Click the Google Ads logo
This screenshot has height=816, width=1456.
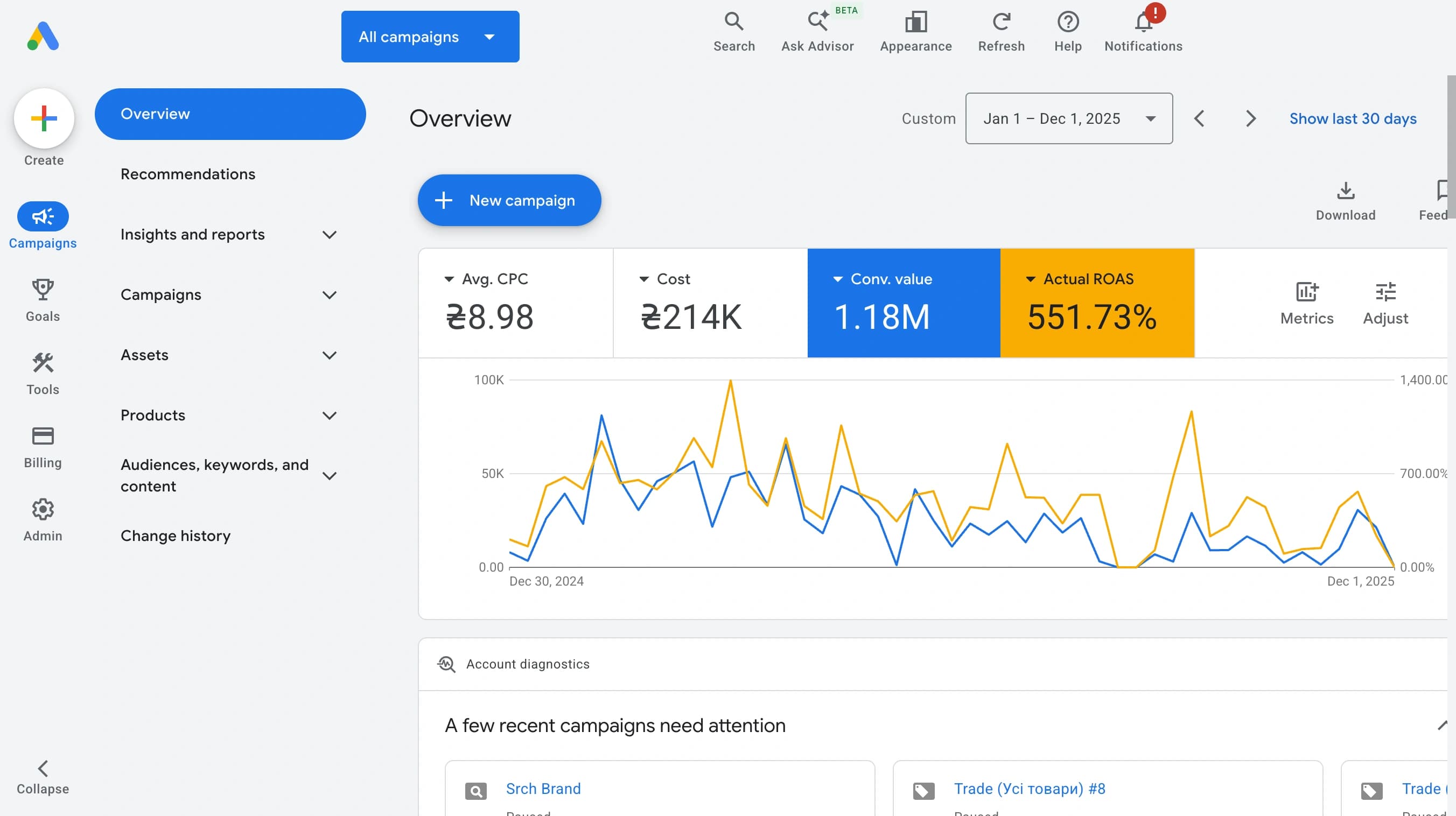point(43,36)
